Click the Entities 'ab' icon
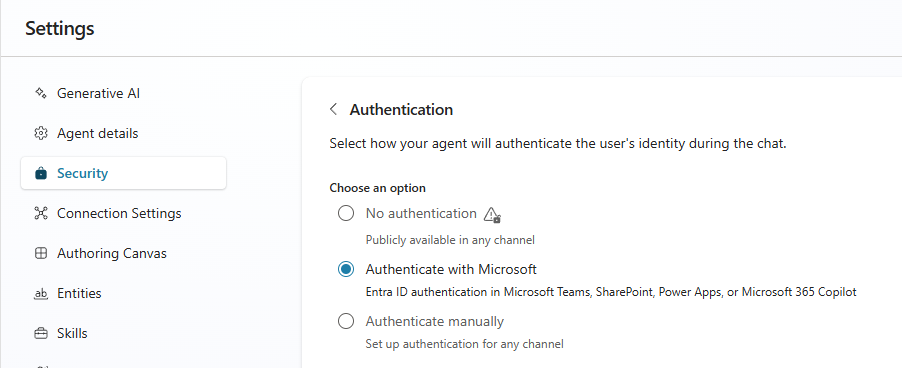This screenshot has height=368, width=902. click(40, 294)
